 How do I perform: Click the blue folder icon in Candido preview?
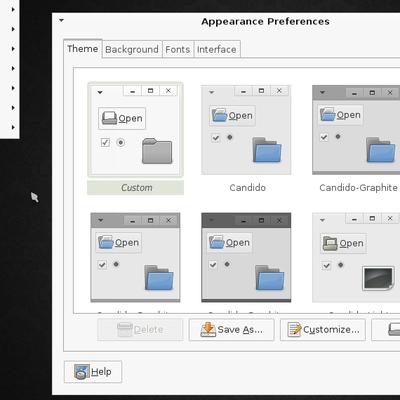tap(267, 150)
